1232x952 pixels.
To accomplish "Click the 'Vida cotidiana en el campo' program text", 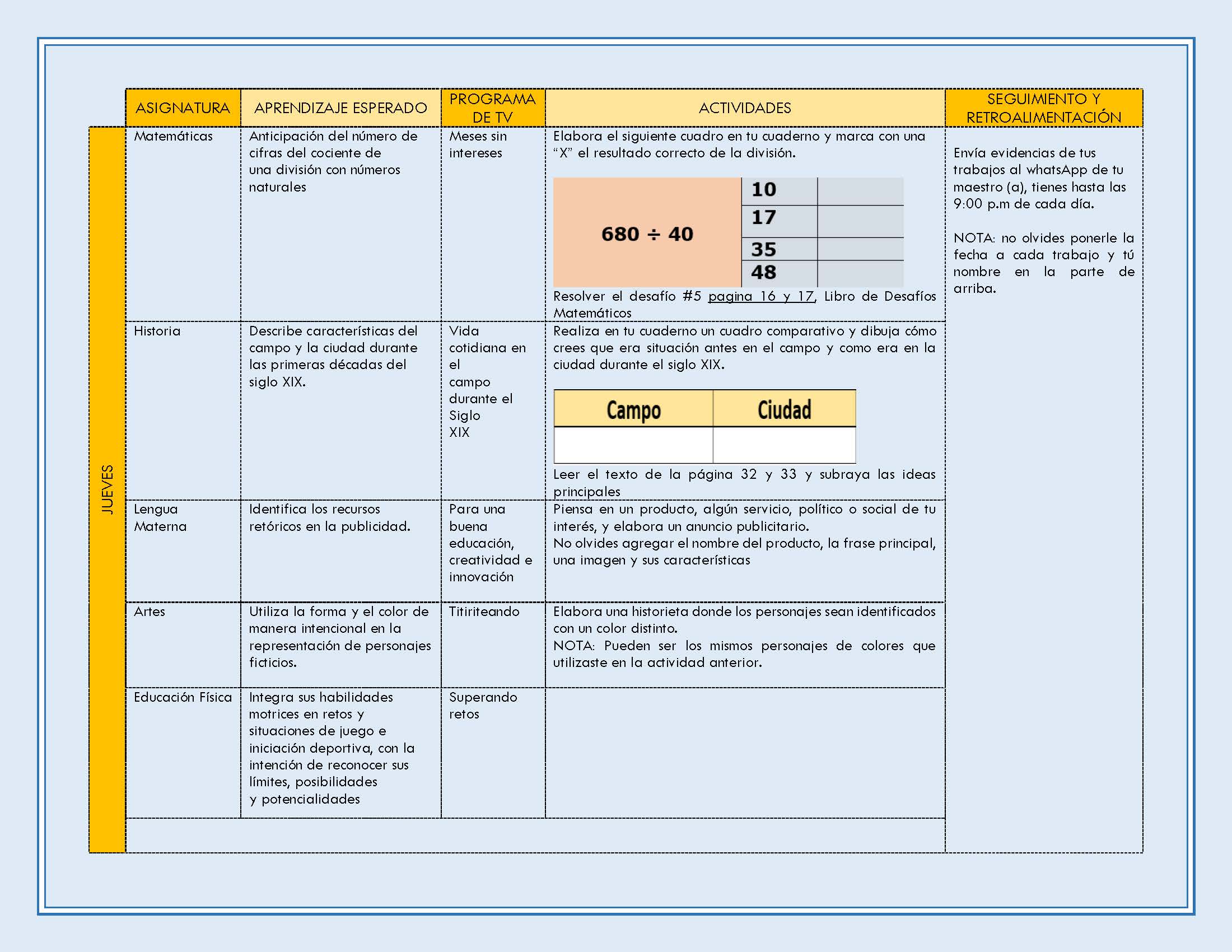I will [x=487, y=381].
